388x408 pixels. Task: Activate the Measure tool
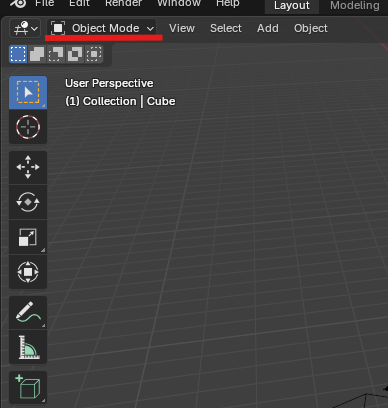point(28,347)
